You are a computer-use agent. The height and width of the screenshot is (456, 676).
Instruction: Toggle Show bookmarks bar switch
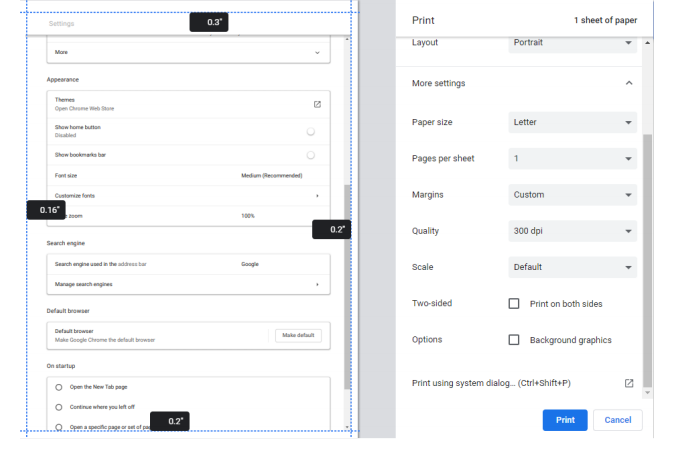(x=311, y=155)
